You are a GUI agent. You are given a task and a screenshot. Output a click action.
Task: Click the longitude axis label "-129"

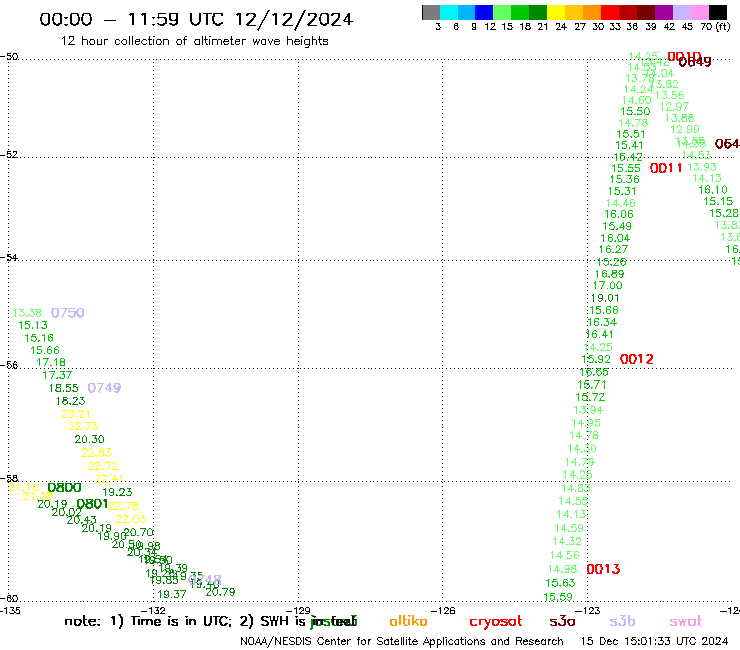click(x=298, y=611)
